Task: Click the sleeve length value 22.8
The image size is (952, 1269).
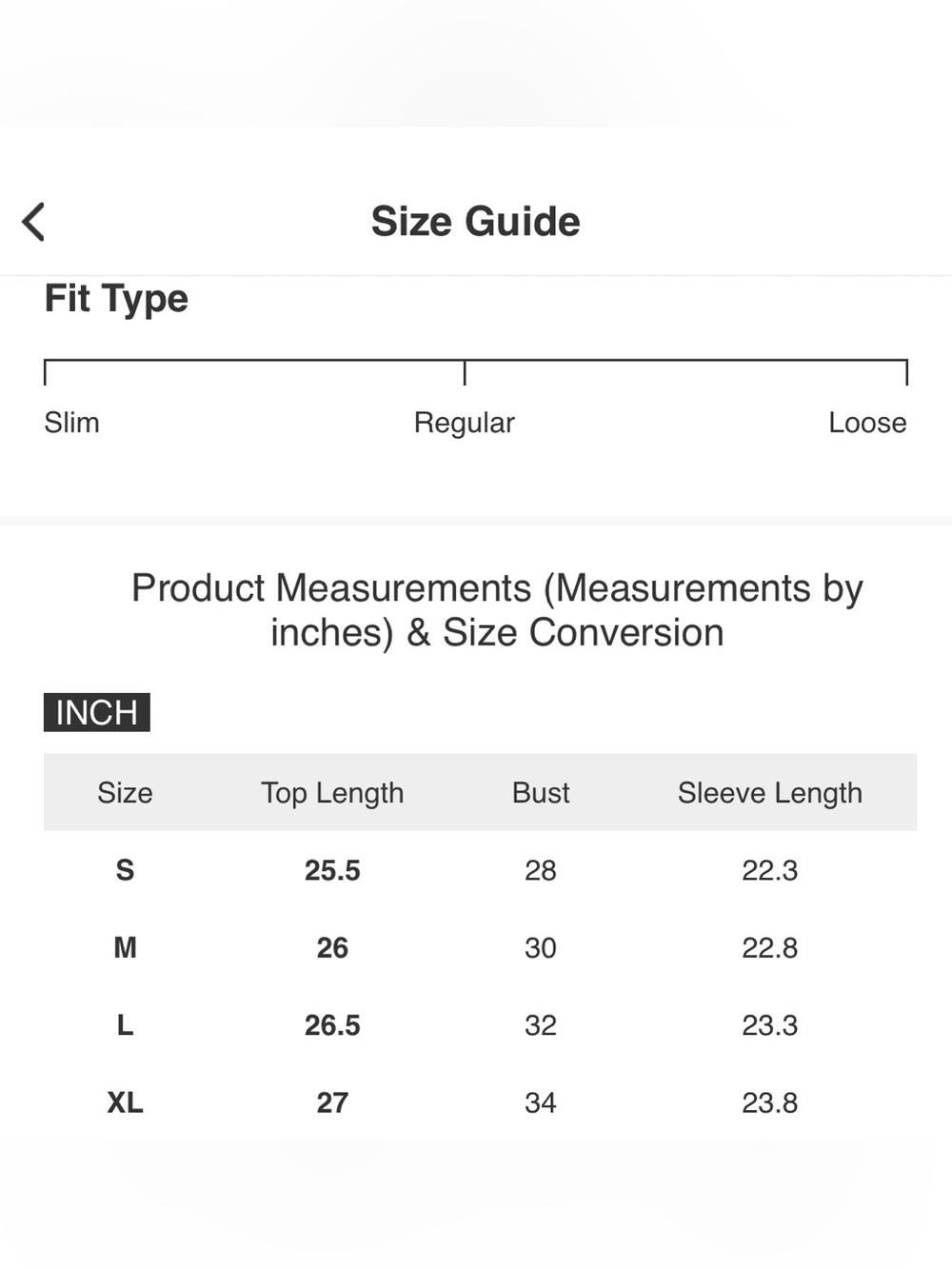Action: click(770, 947)
